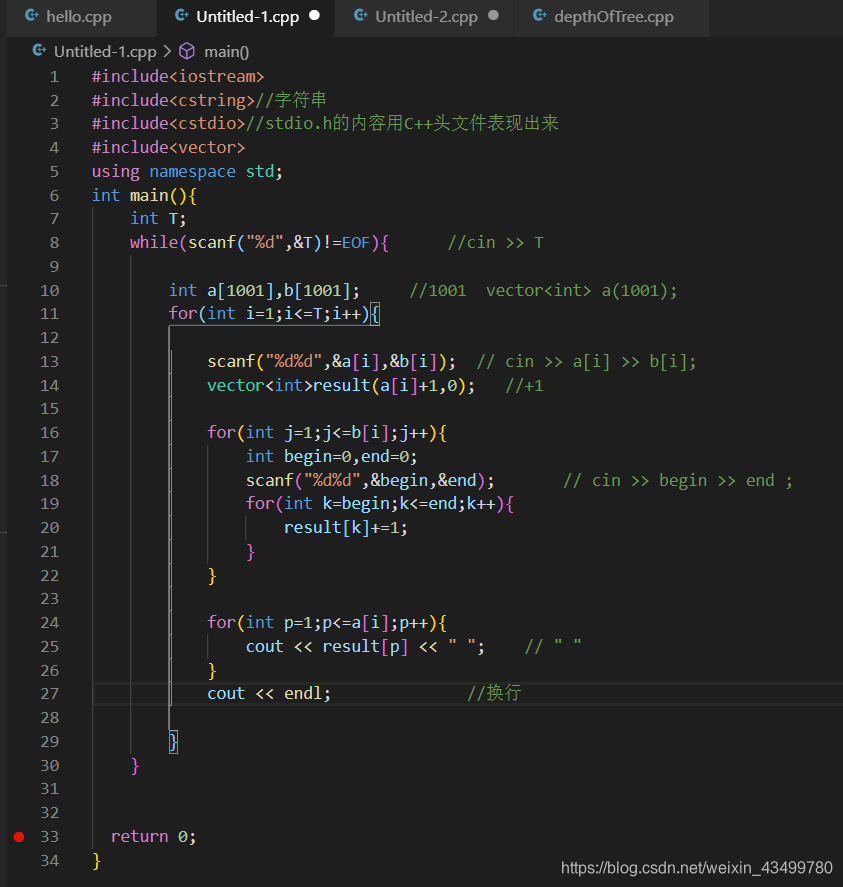Click the comment '//cin >> T'
This screenshot has height=887, width=843.
pos(496,243)
